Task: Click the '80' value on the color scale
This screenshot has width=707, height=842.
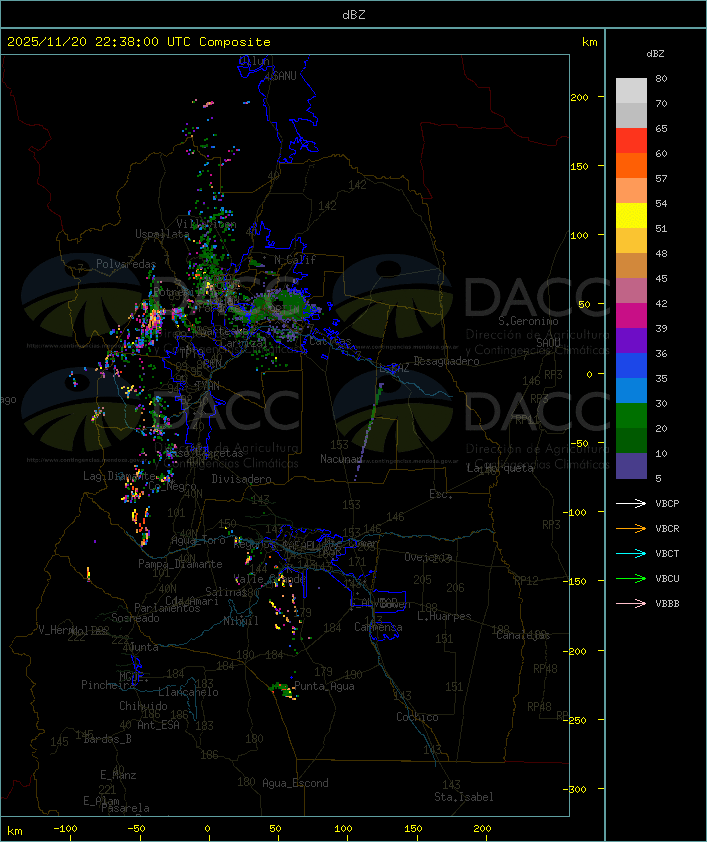Action: pos(661,79)
